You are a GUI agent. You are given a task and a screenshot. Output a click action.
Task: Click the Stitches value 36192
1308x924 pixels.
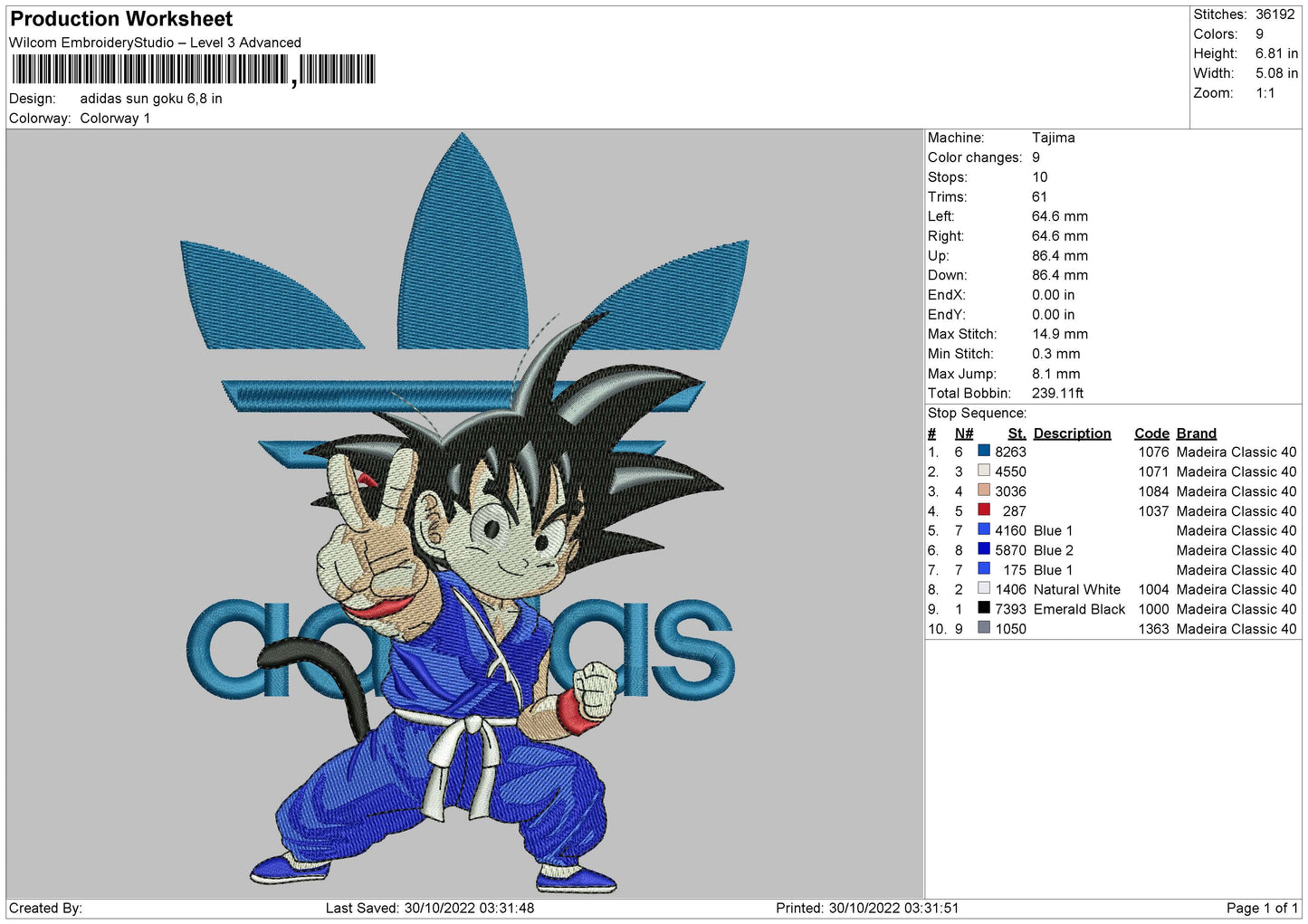[1275, 14]
